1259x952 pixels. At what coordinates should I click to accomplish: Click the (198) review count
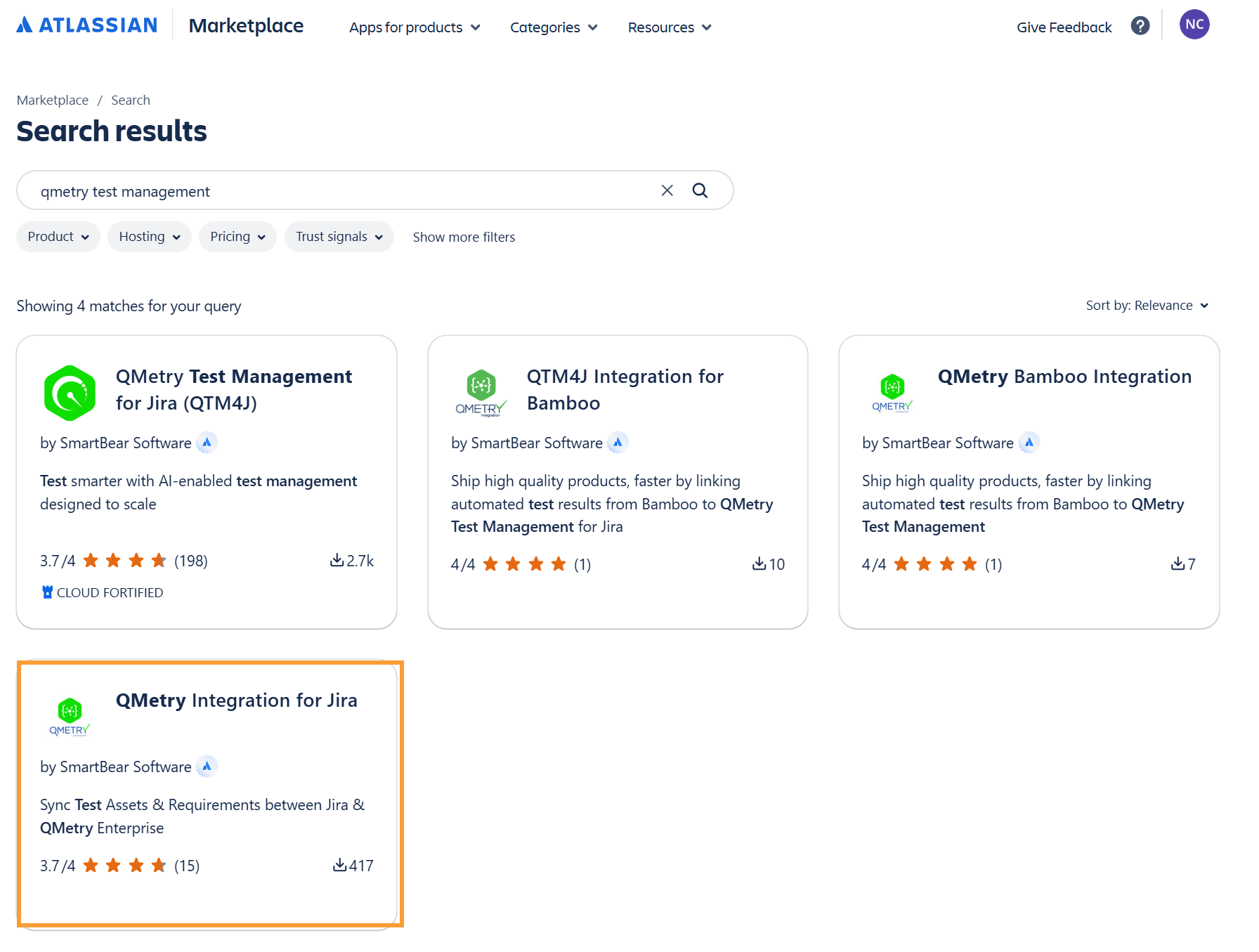coord(191,561)
